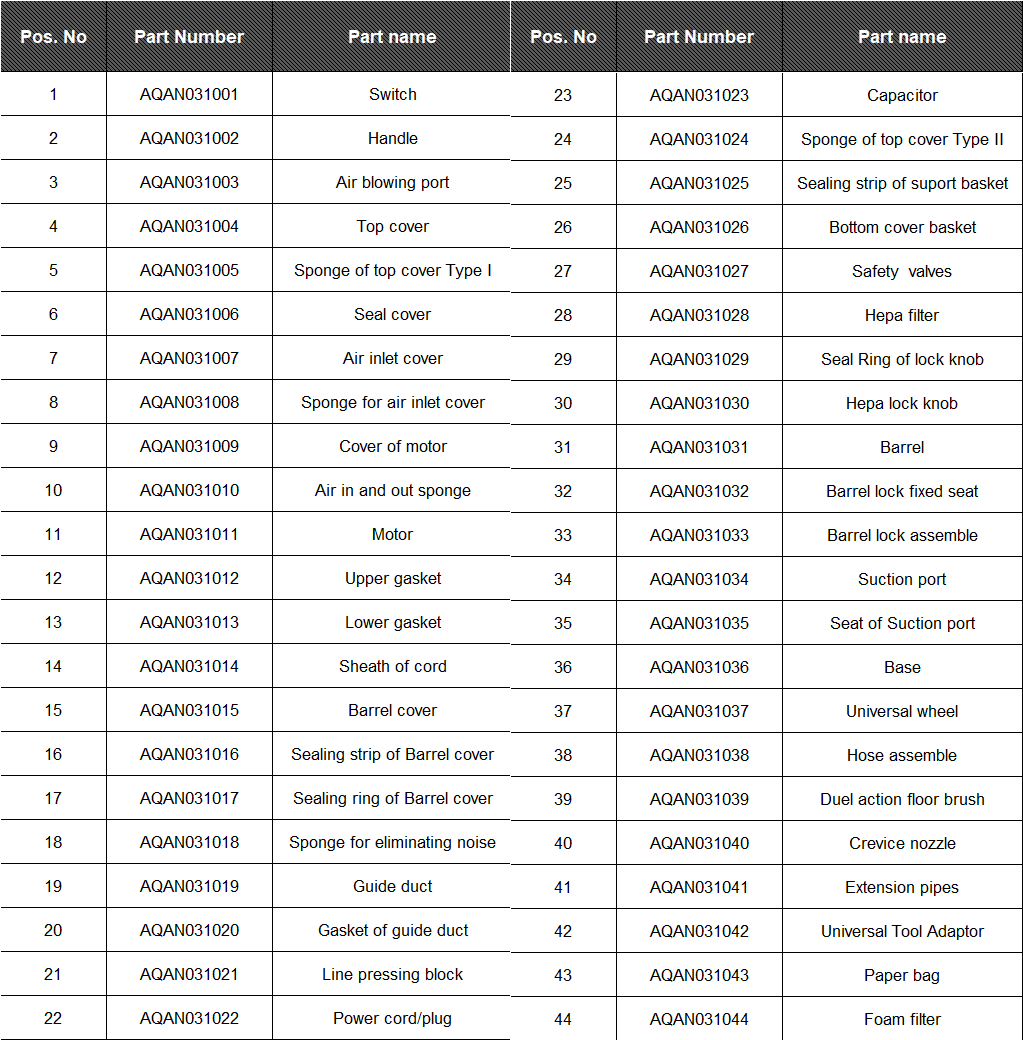Select the Safety valves cell
The image size is (1023, 1040).
click(902, 271)
